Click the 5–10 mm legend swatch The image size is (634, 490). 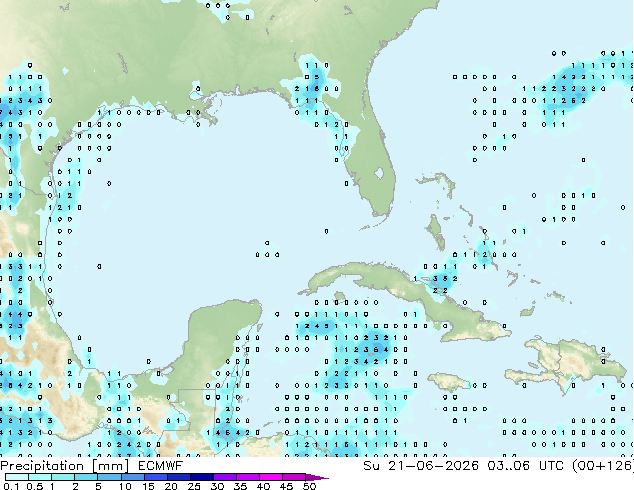[109, 477]
